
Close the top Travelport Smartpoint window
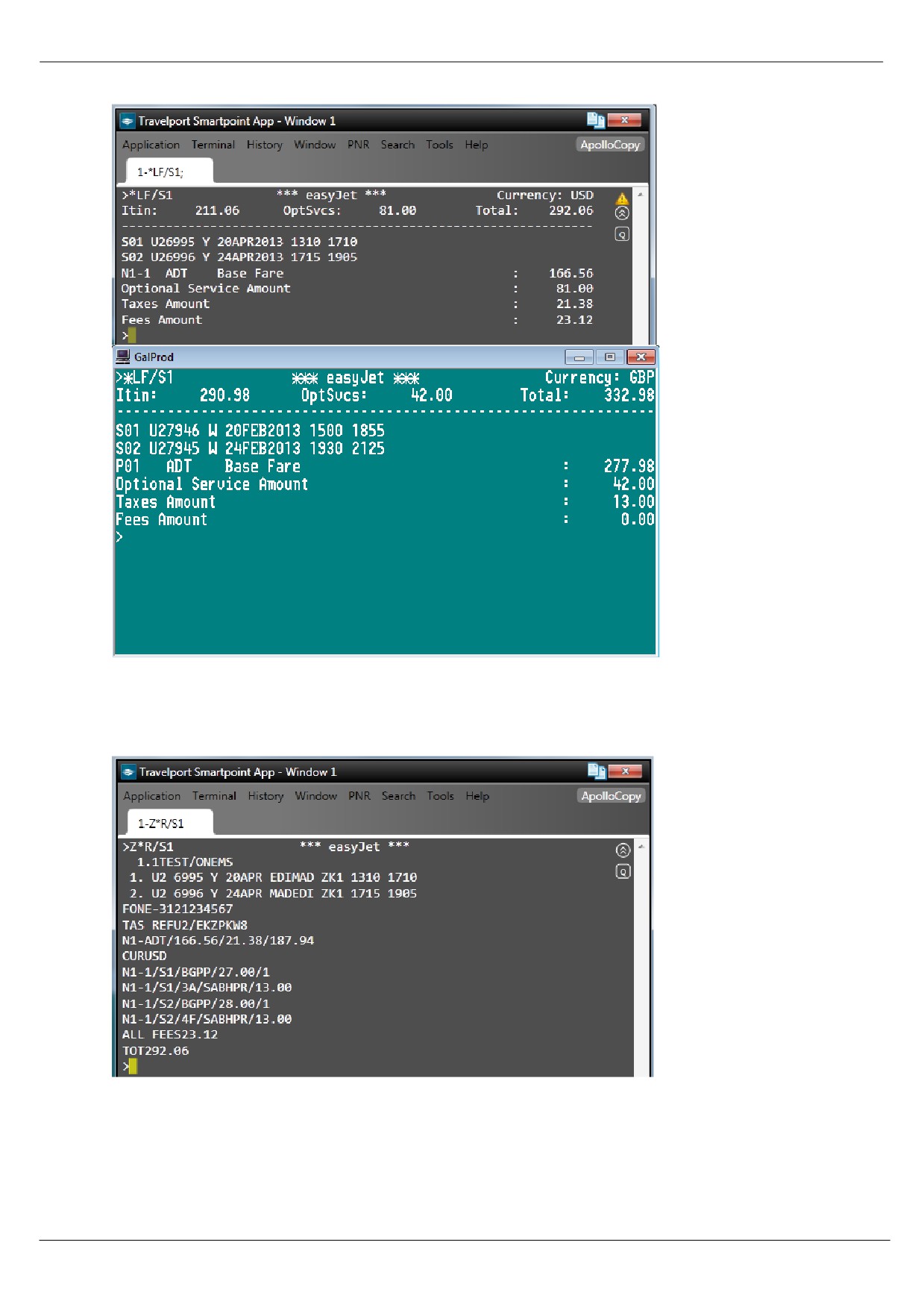(625, 120)
